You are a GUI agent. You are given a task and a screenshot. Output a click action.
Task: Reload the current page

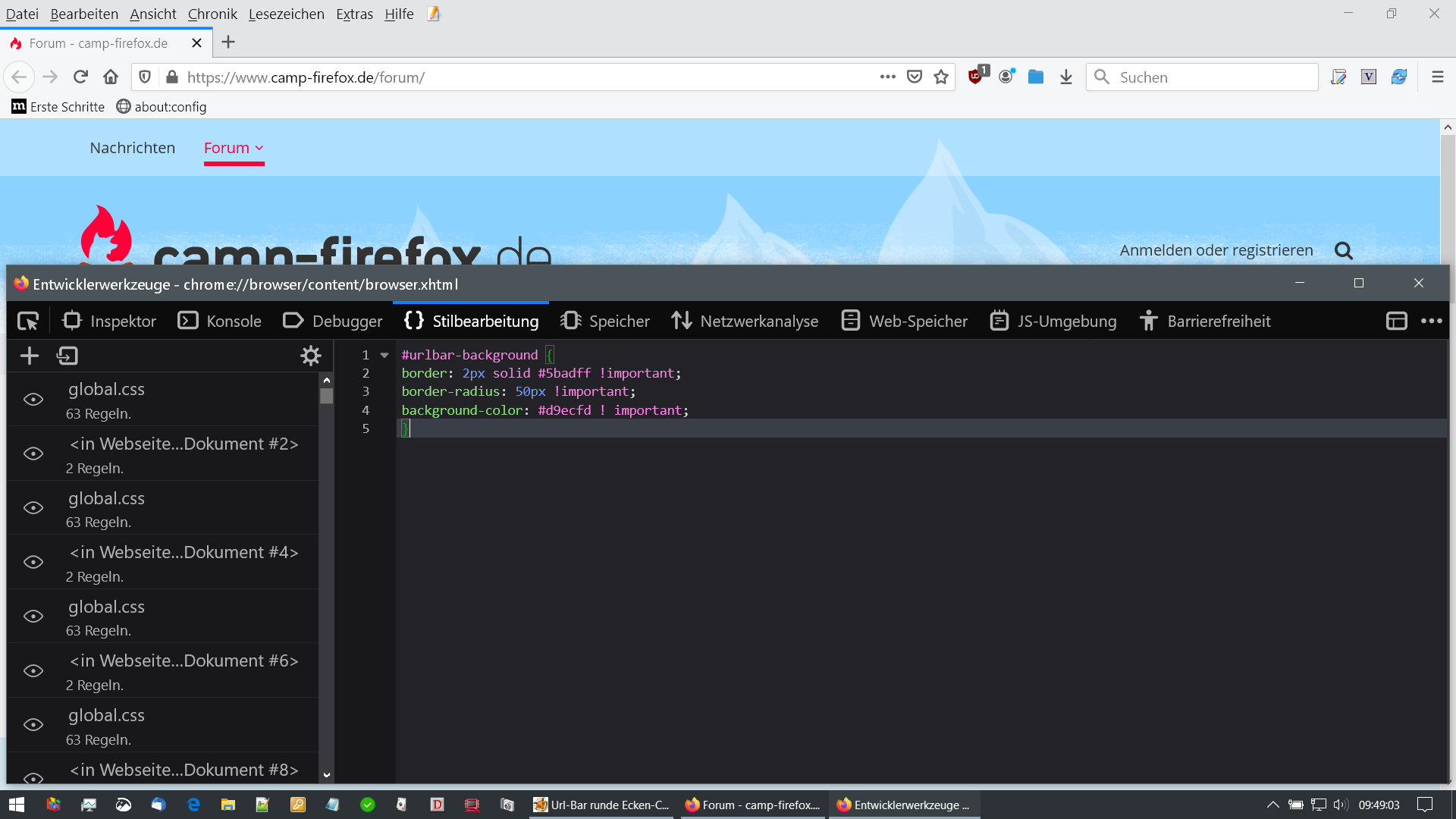pos(80,77)
